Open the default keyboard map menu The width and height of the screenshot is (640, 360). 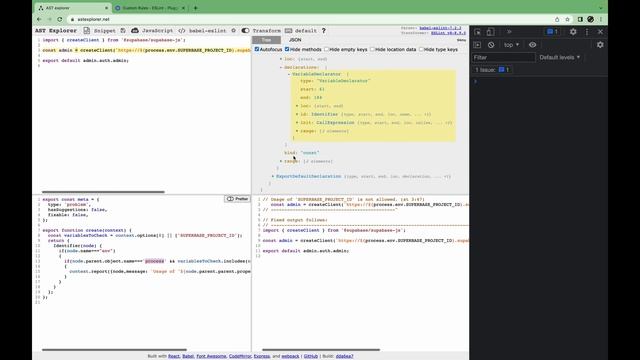301,31
